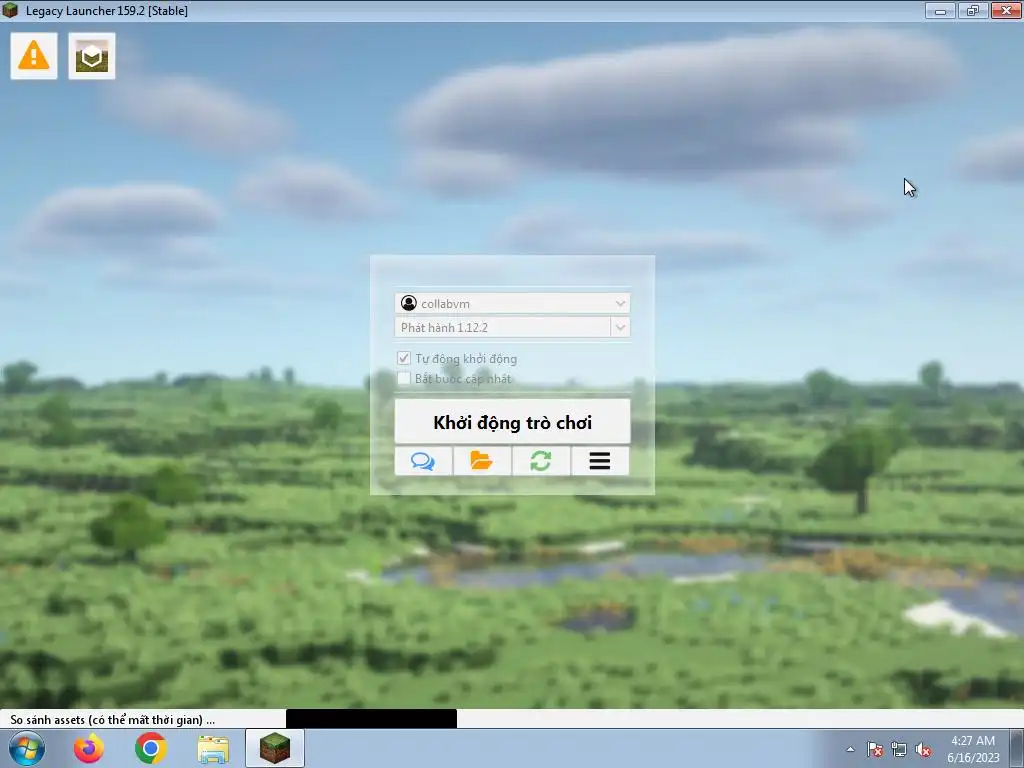Close the Legacy Launcher window

[x=1006, y=10]
